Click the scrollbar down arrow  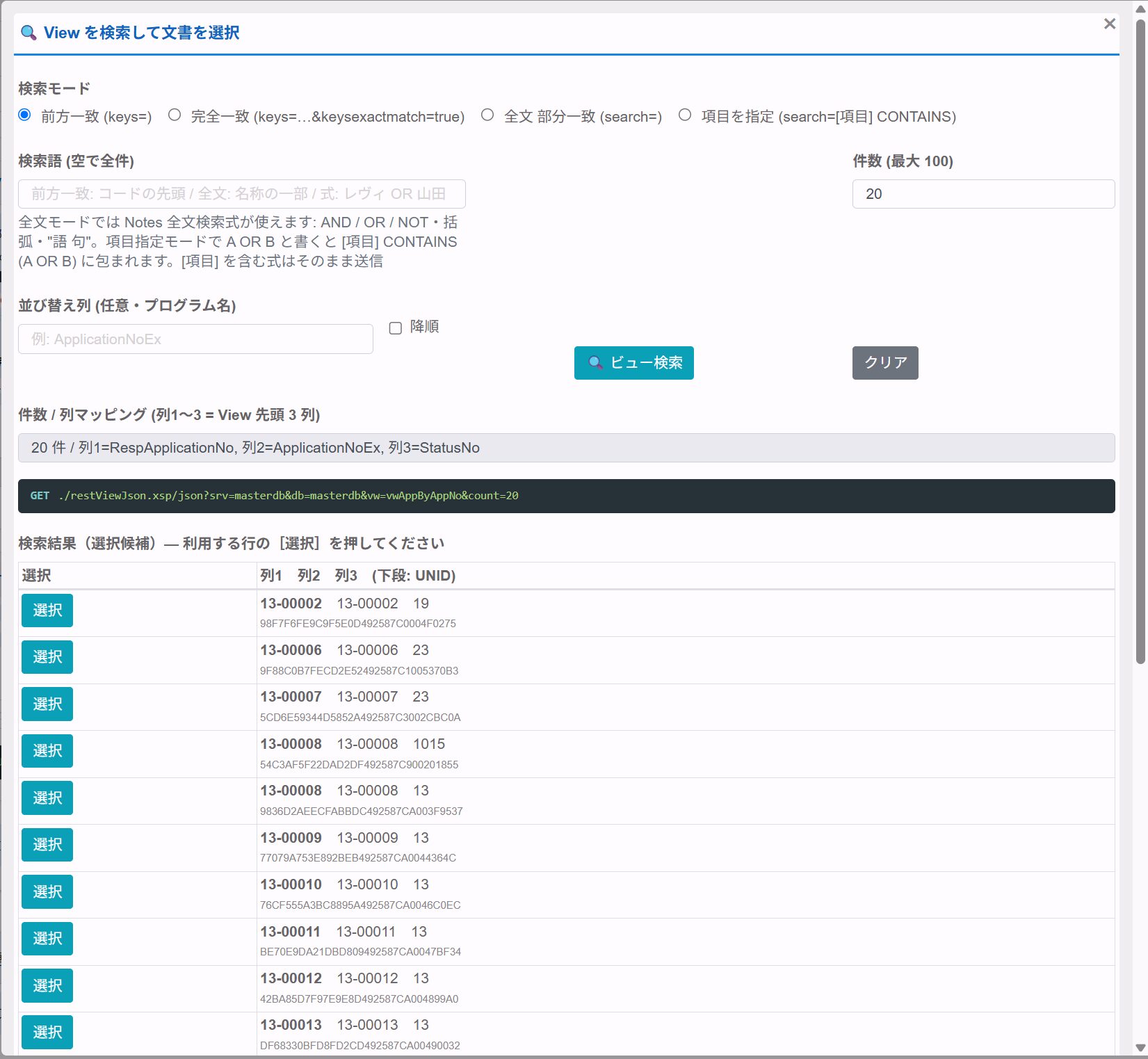click(x=1140, y=1048)
